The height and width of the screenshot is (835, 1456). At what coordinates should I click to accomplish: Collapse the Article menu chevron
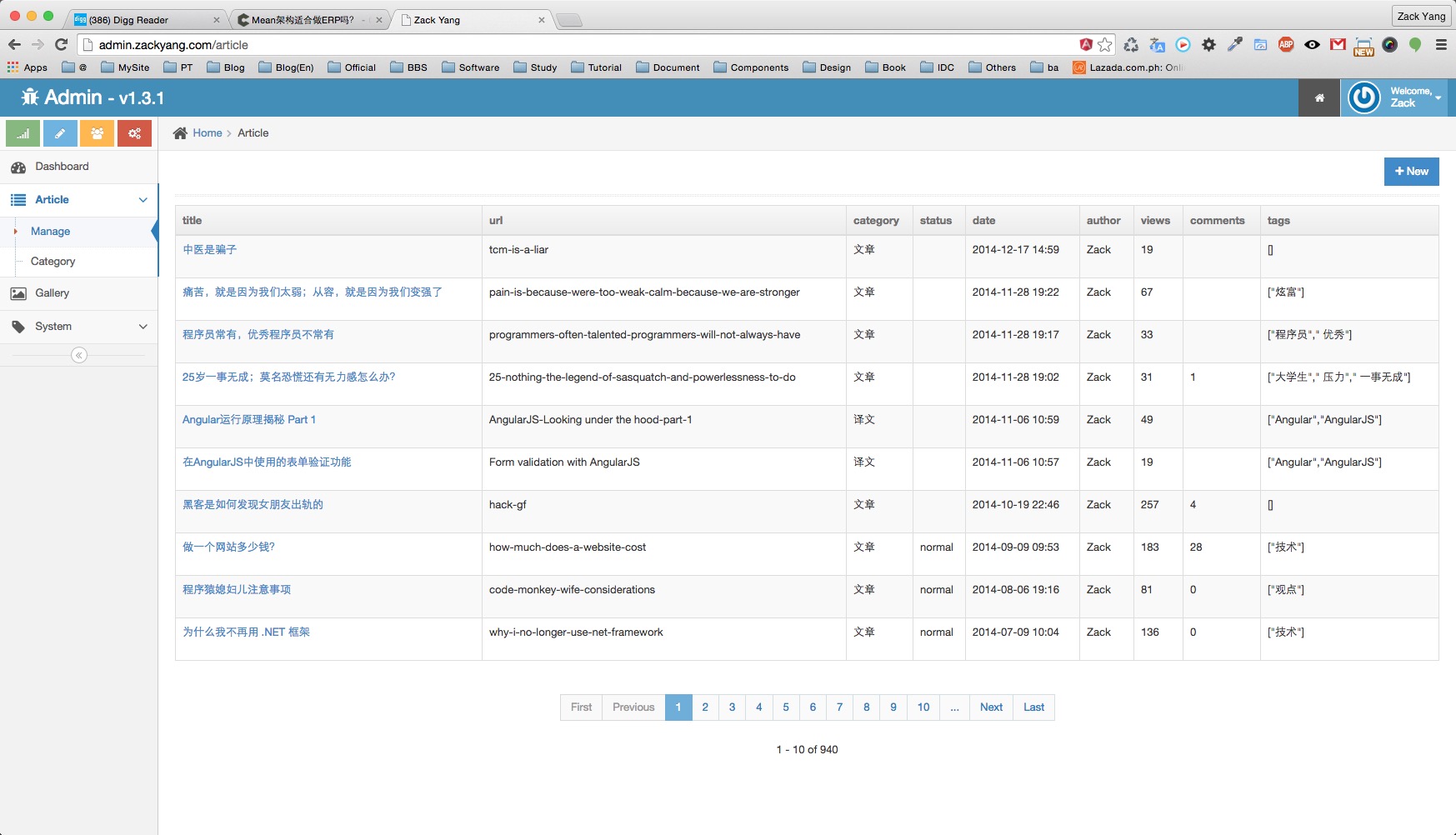143,200
